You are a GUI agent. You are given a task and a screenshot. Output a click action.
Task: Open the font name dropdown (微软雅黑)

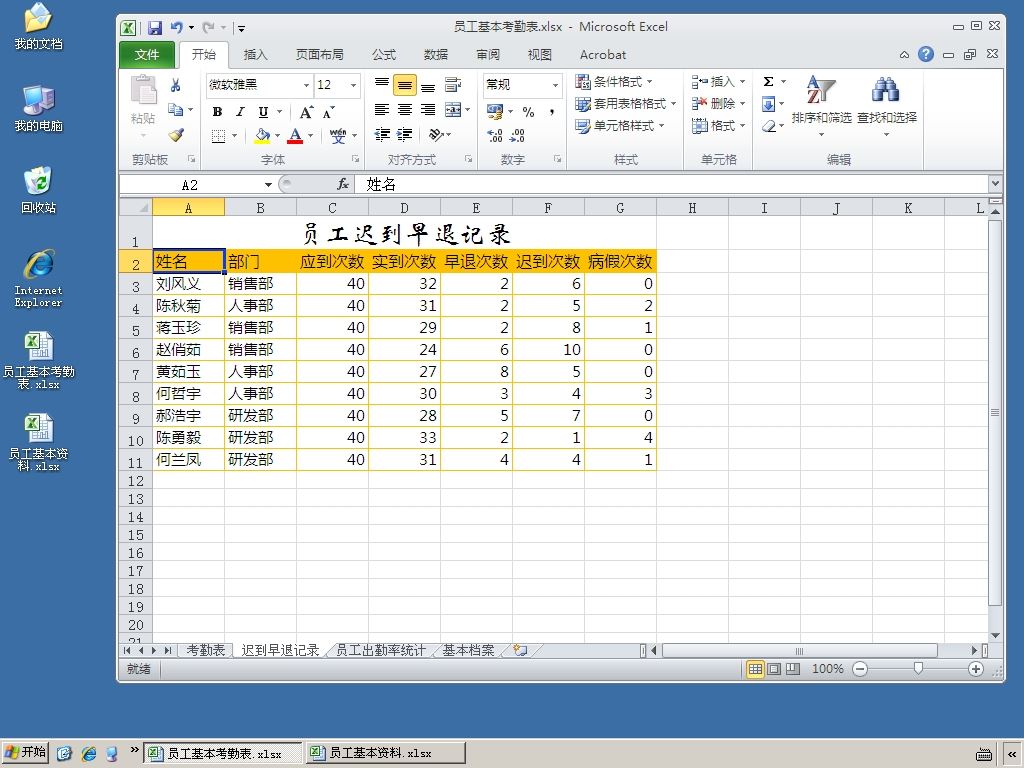point(306,85)
